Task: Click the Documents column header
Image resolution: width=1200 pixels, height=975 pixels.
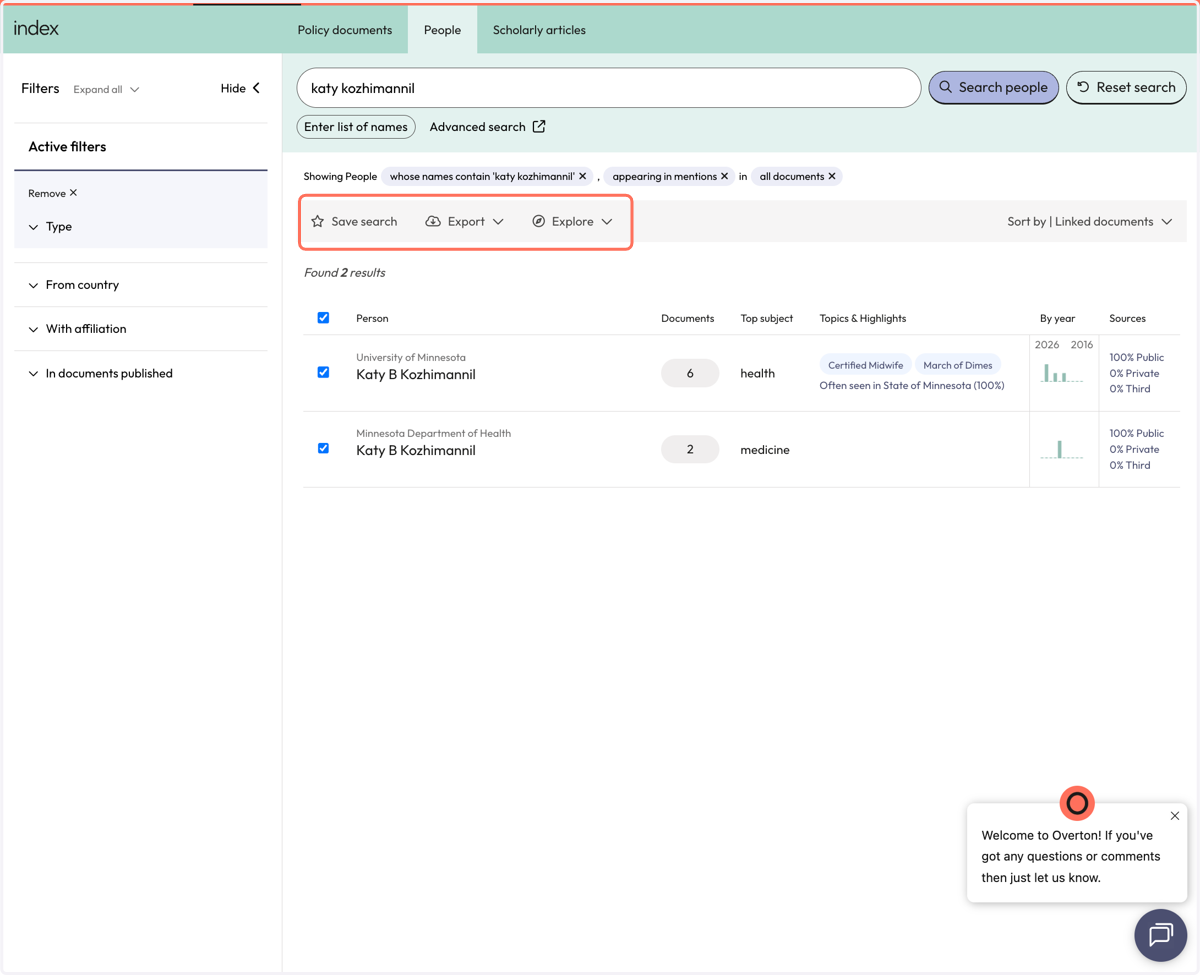Action: (x=687, y=318)
